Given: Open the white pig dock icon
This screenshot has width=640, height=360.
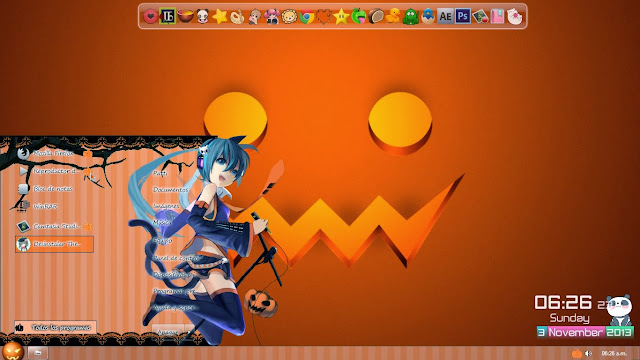Looking at the screenshot, I should [x=515, y=17].
